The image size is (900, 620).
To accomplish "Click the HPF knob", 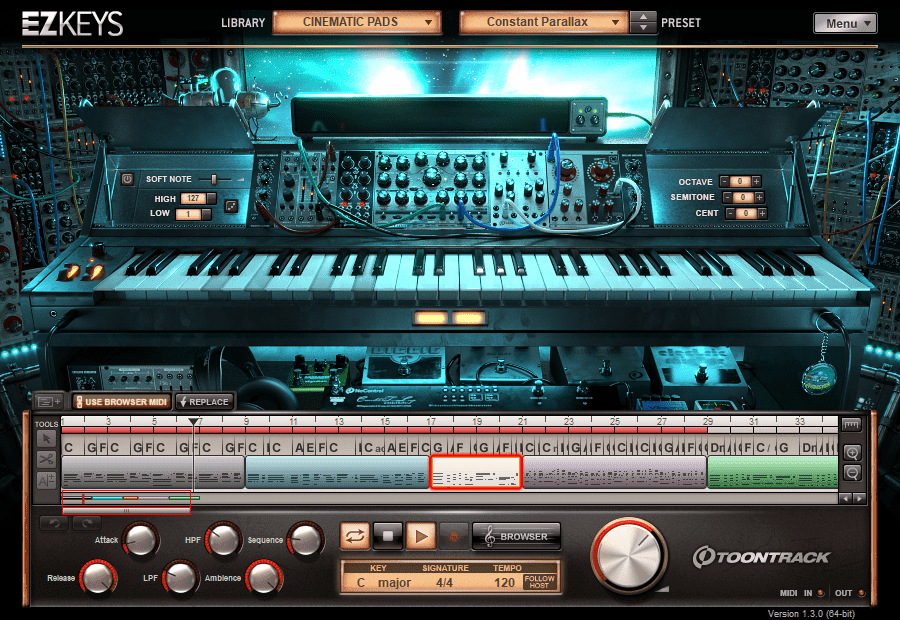I will coord(223,539).
